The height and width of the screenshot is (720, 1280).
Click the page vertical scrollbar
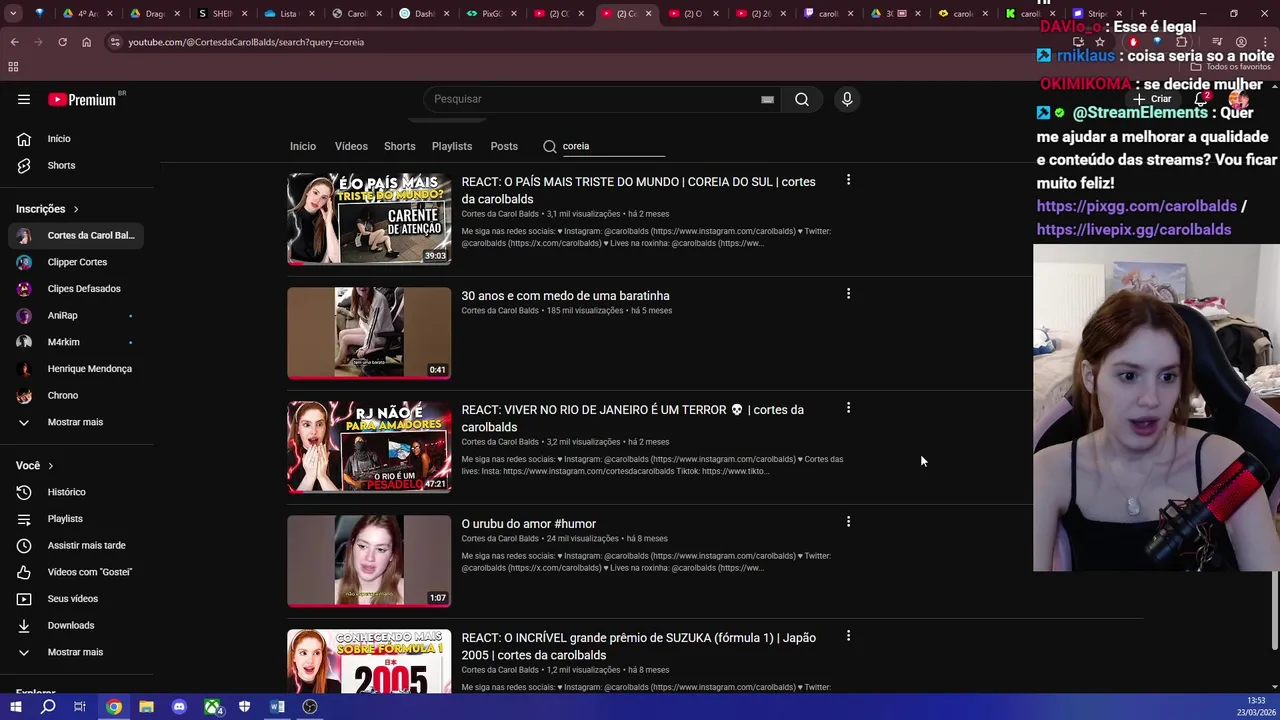[x=1274, y=612]
